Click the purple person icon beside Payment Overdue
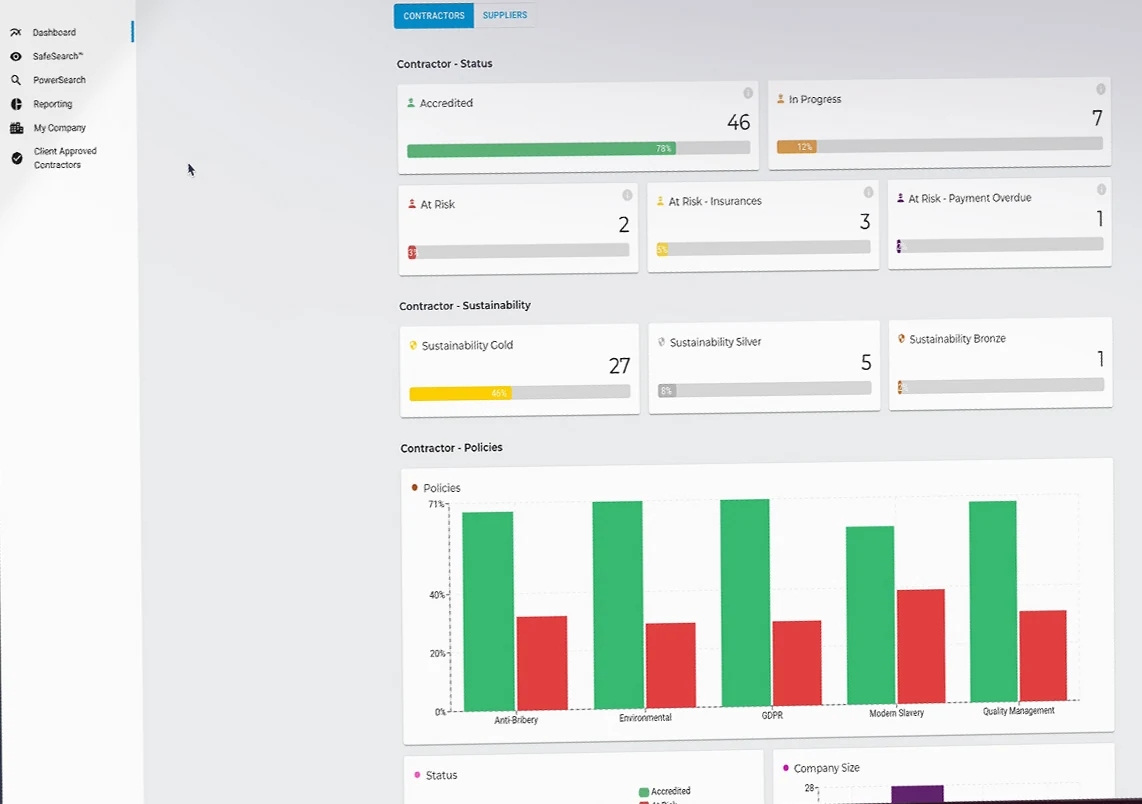 pos(900,197)
